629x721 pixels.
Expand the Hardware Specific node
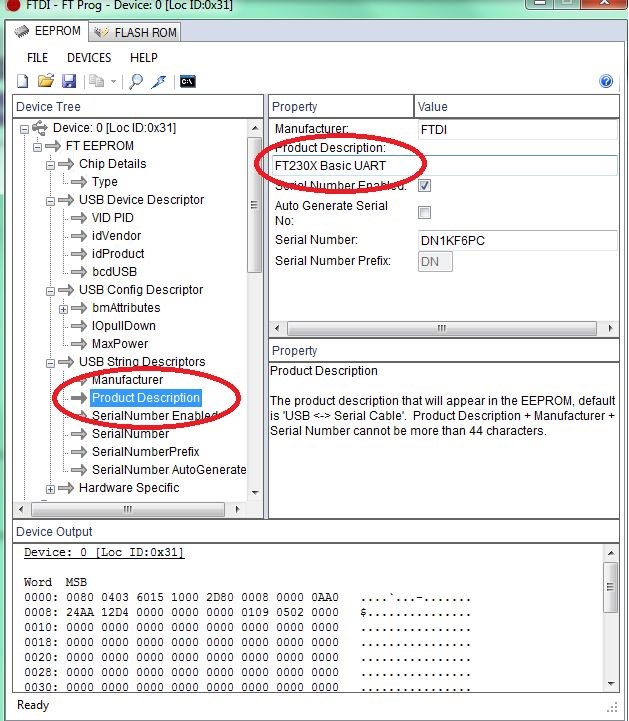51,489
